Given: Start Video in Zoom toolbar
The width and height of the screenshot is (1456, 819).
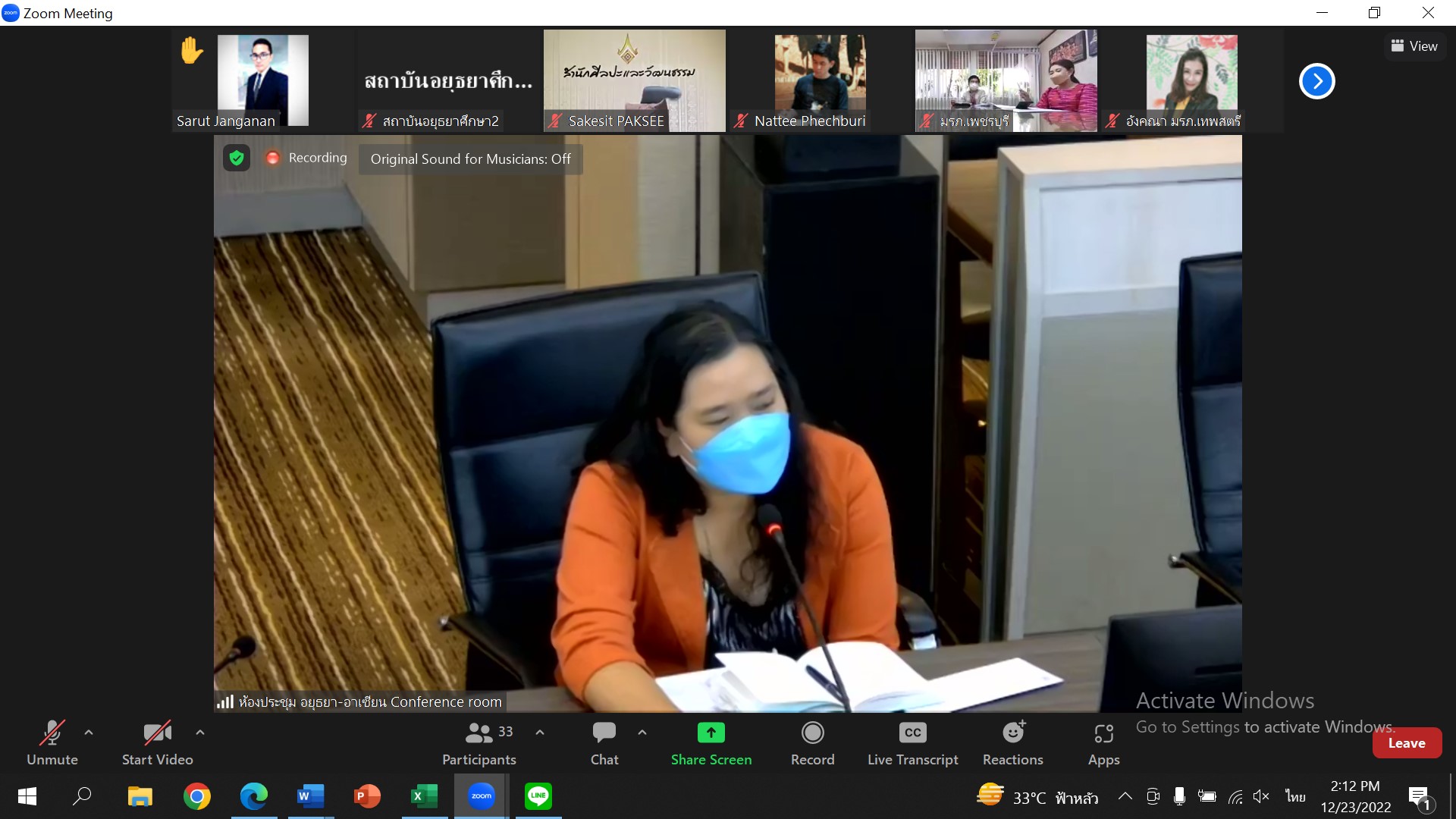Looking at the screenshot, I should (x=157, y=743).
